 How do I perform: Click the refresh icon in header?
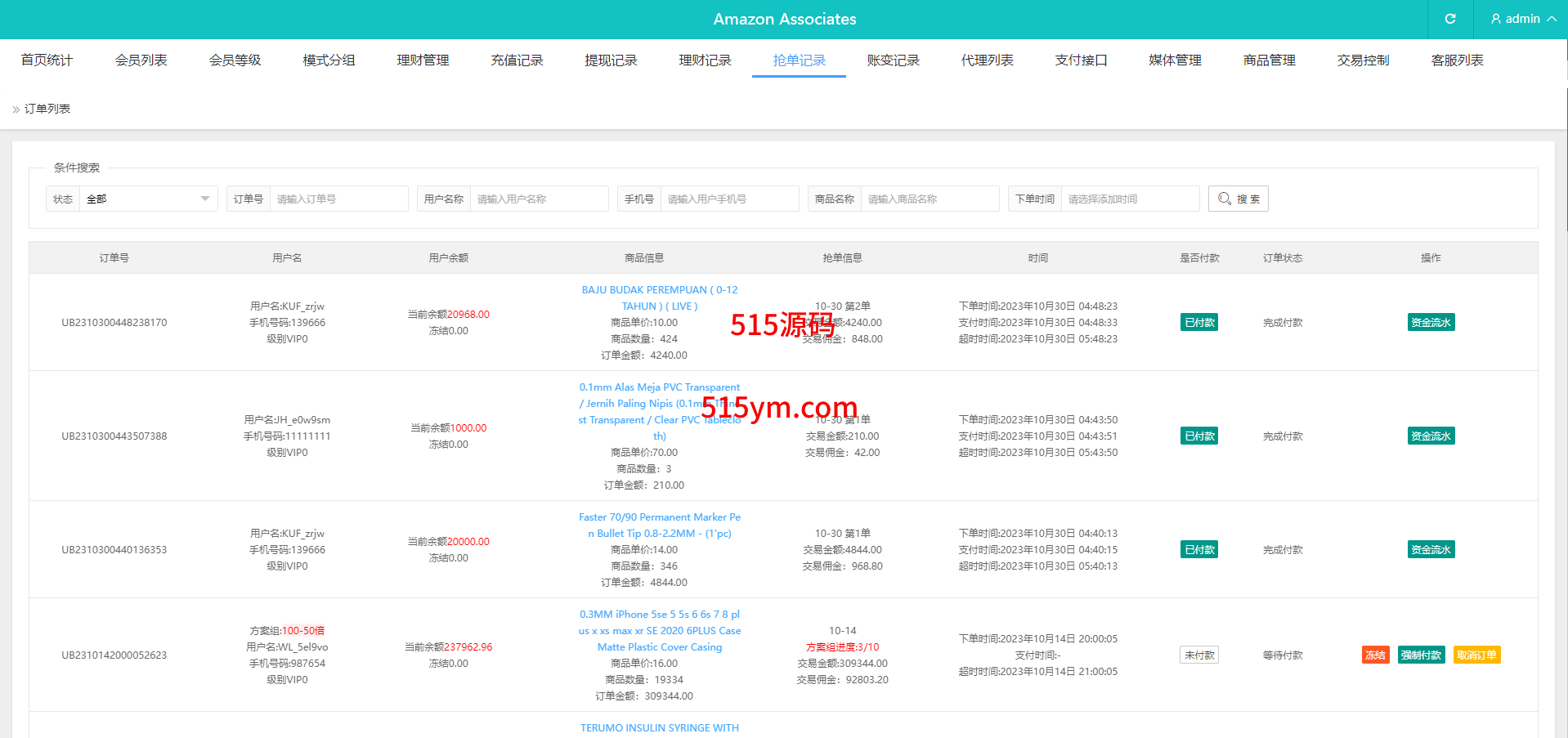point(1449,19)
